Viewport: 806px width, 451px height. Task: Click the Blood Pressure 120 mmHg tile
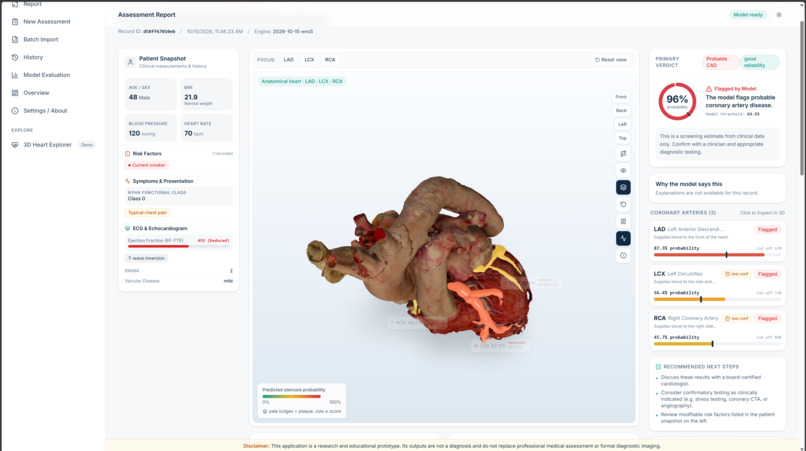pos(151,128)
